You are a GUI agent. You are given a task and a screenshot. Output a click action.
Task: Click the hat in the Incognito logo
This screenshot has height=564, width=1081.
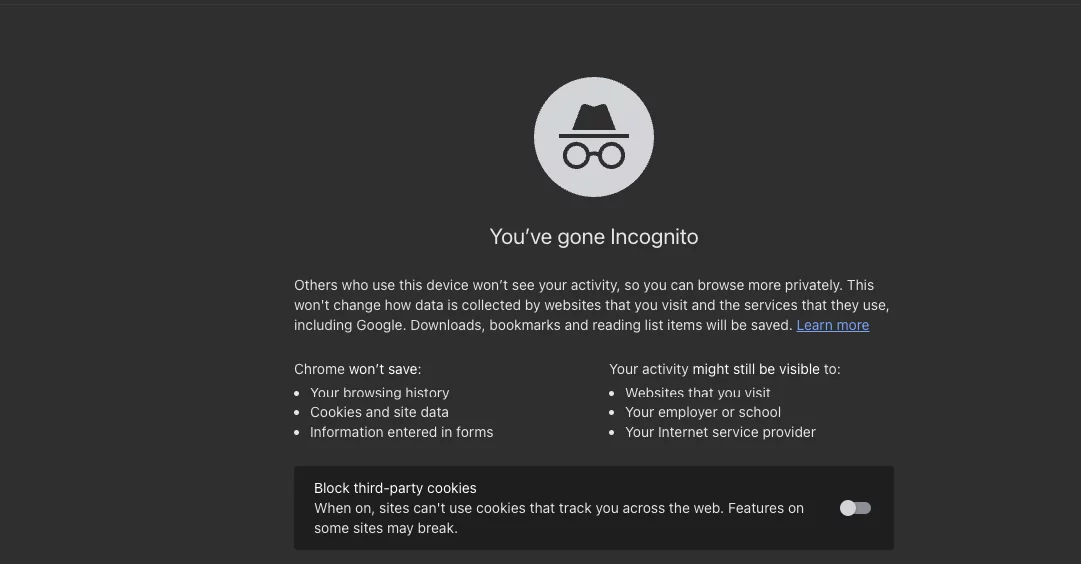[594, 120]
